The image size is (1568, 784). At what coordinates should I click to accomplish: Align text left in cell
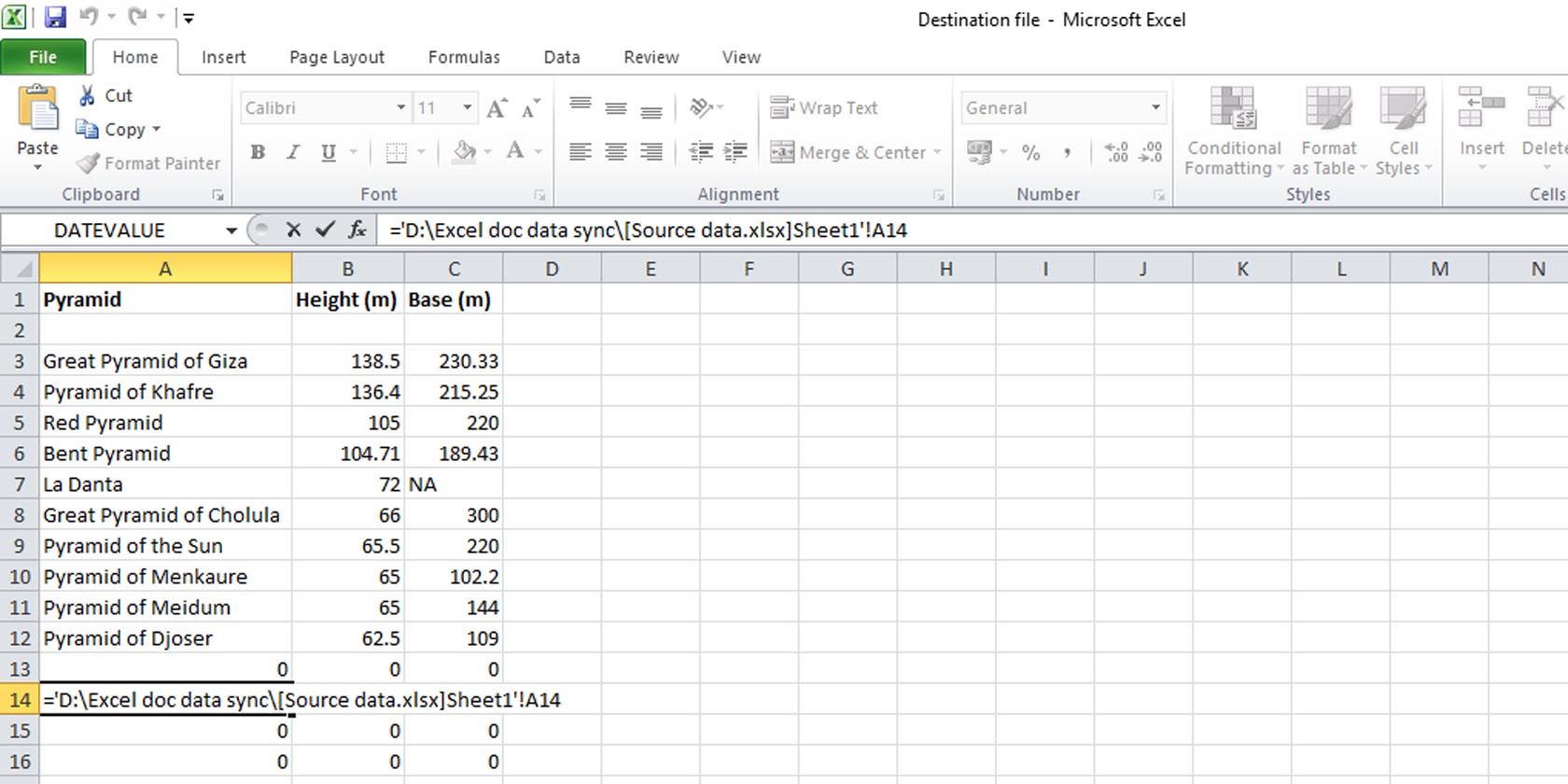581,152
